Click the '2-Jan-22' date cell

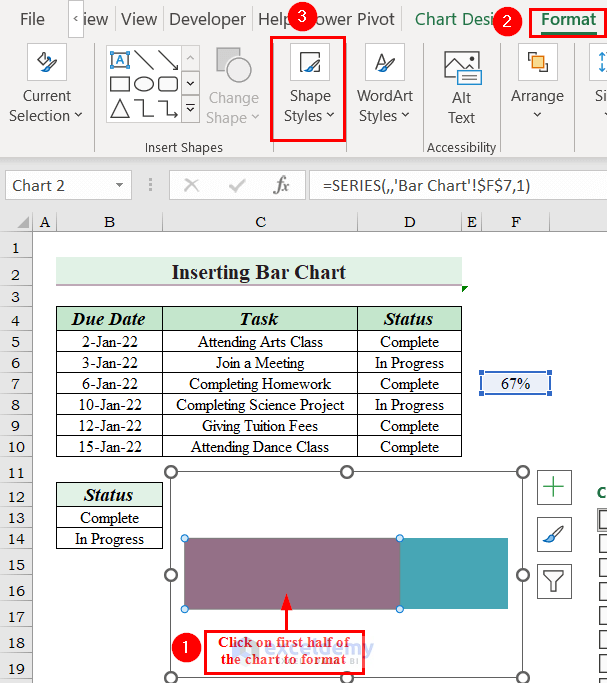109,342
